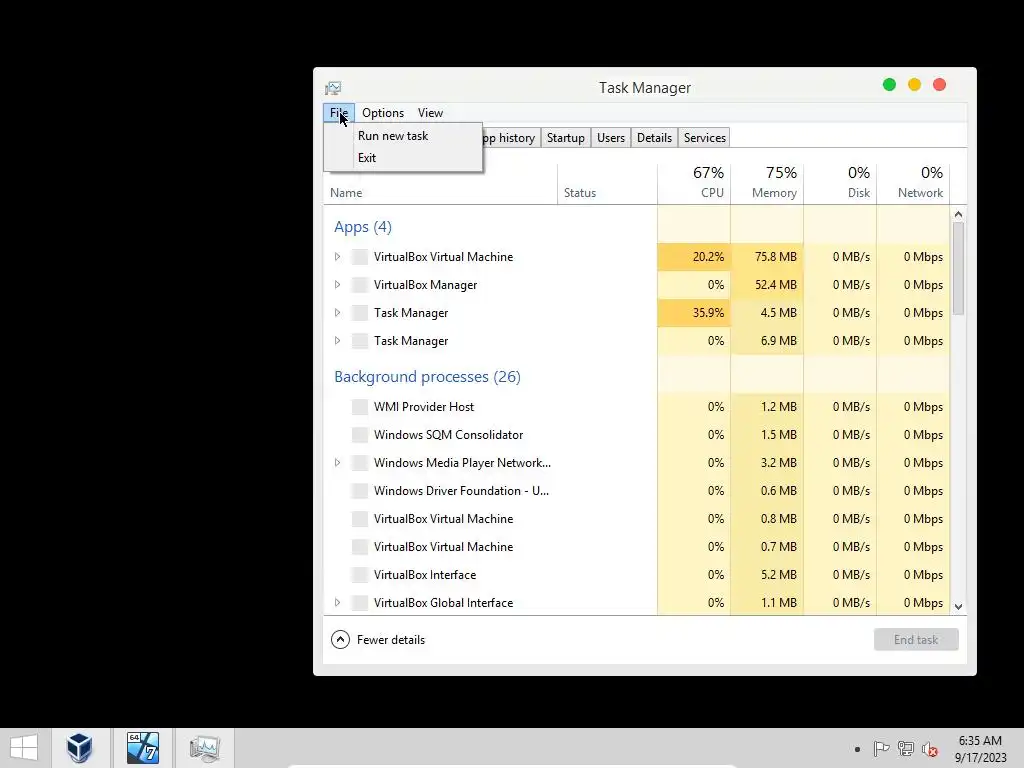Sort processes by Disk column
1024x768 pixels.
coord(840,183)
